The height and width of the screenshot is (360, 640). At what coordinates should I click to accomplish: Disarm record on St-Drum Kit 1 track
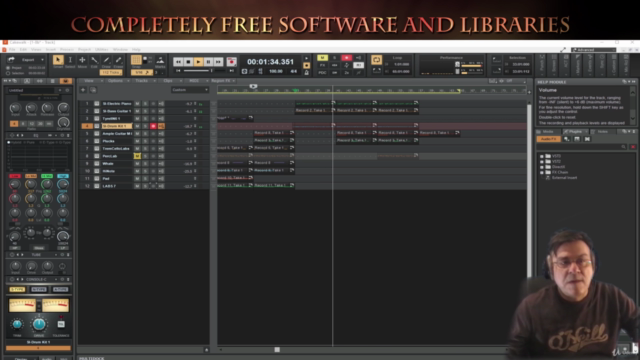coord(153,126)
